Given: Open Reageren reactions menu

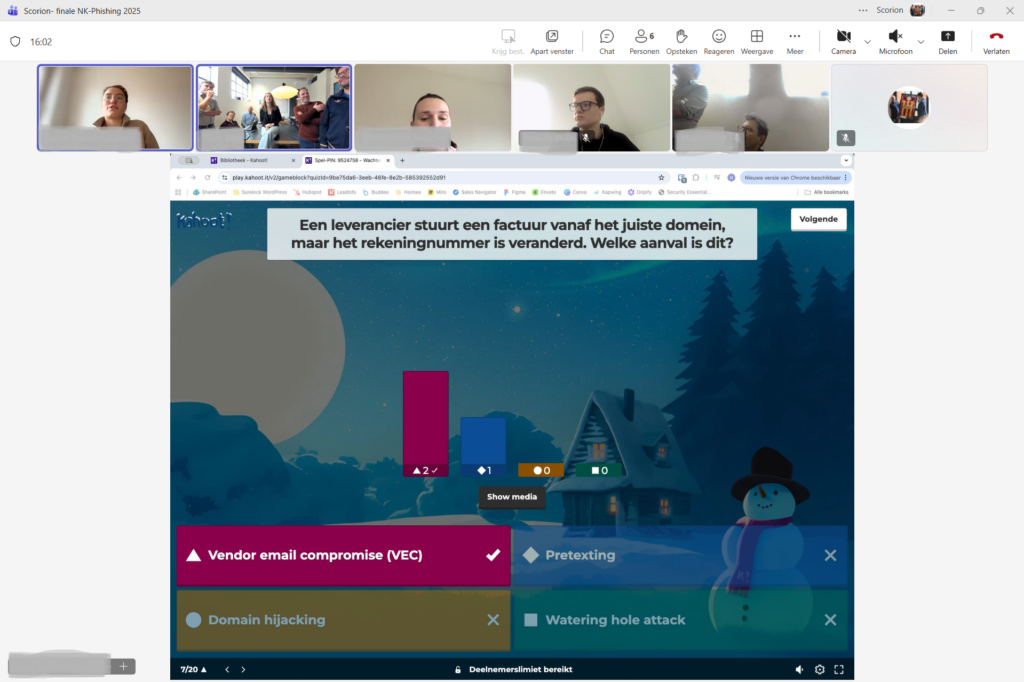Looking at the screenshot, I should (718, 41).
